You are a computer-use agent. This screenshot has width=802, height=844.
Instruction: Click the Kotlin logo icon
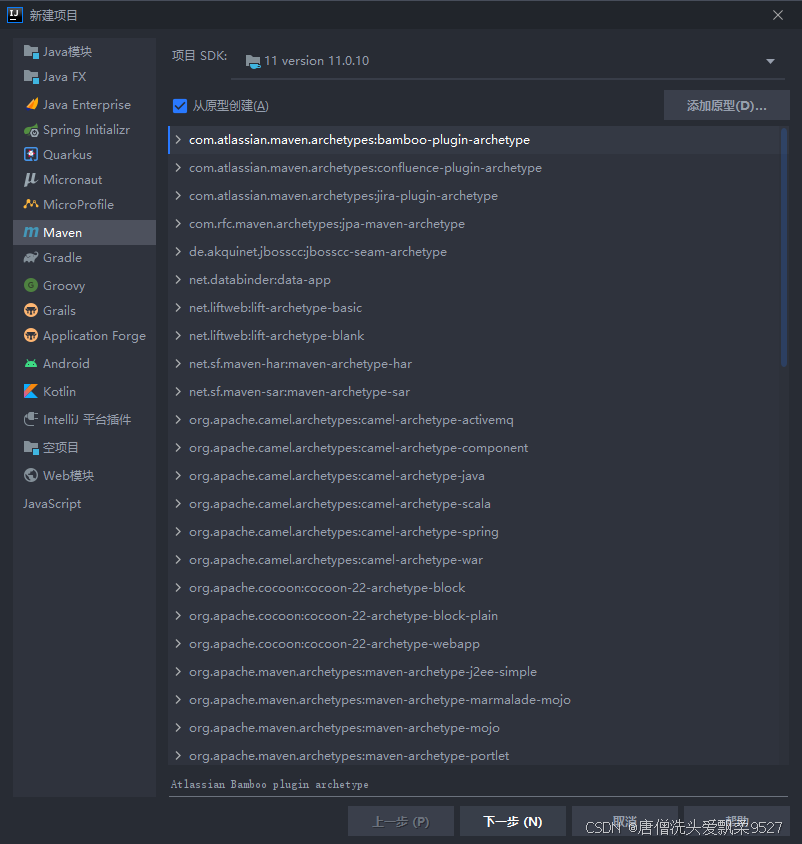pos(31,391)
